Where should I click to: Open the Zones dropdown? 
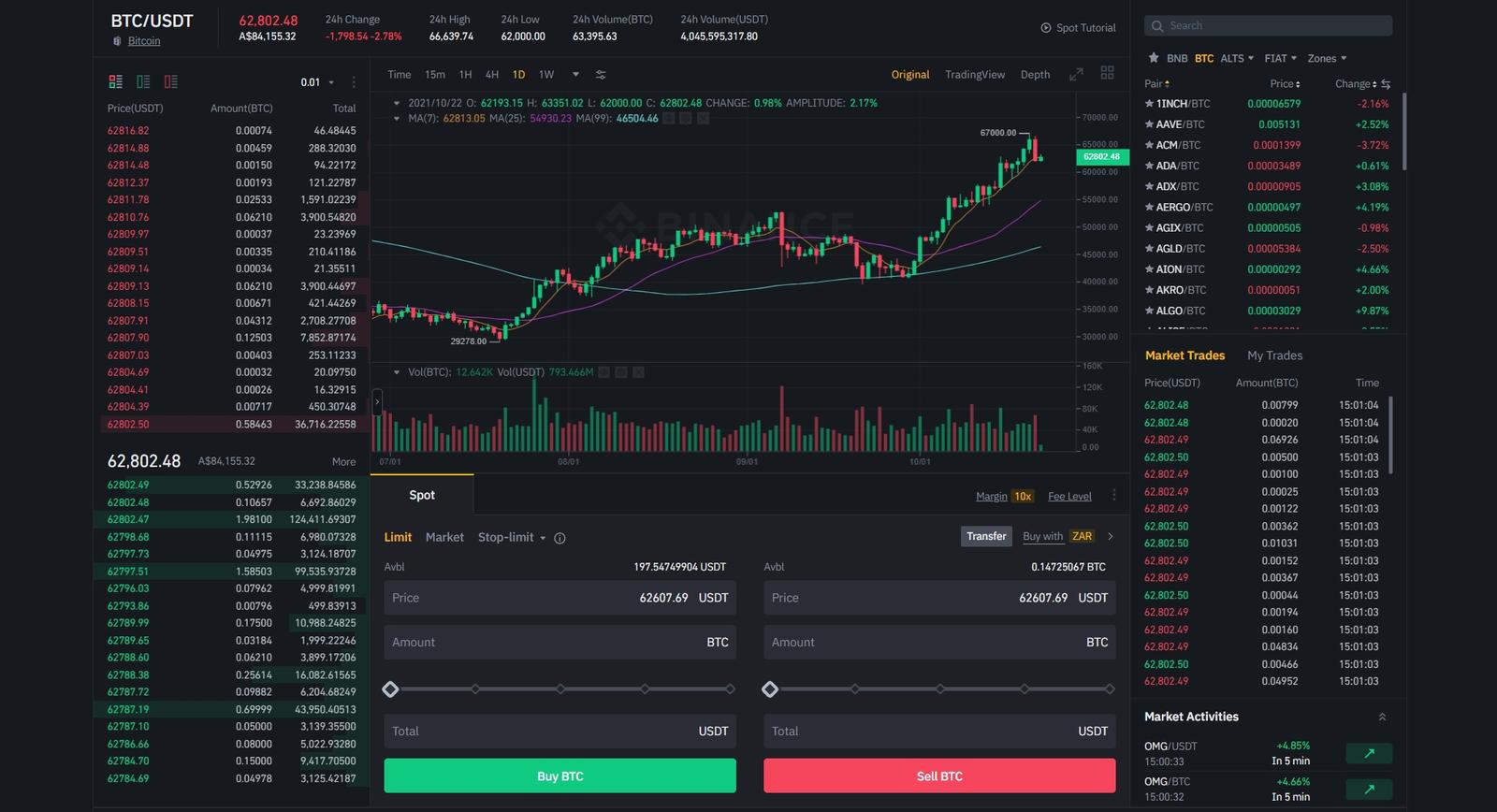click(1327, 58)
